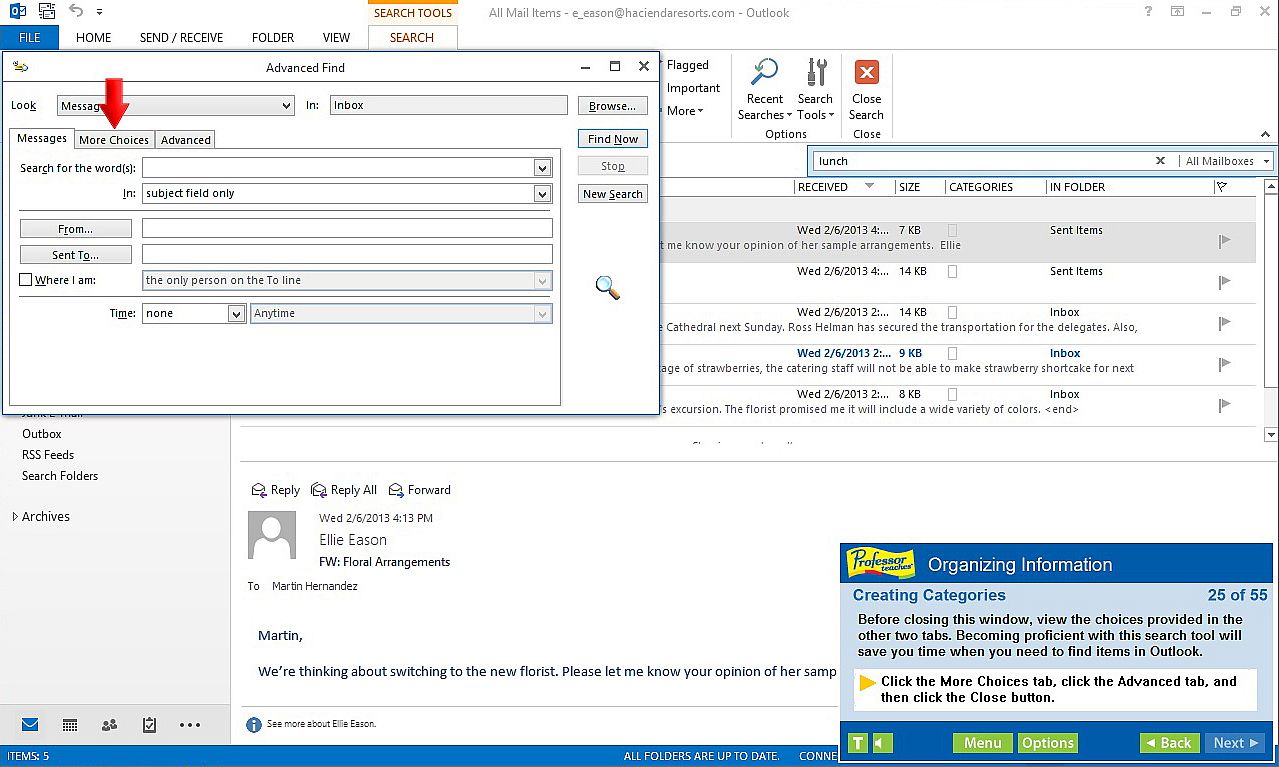Open the People navigation icon
This screenshot has width=1279, height=767.
point(109,725)
